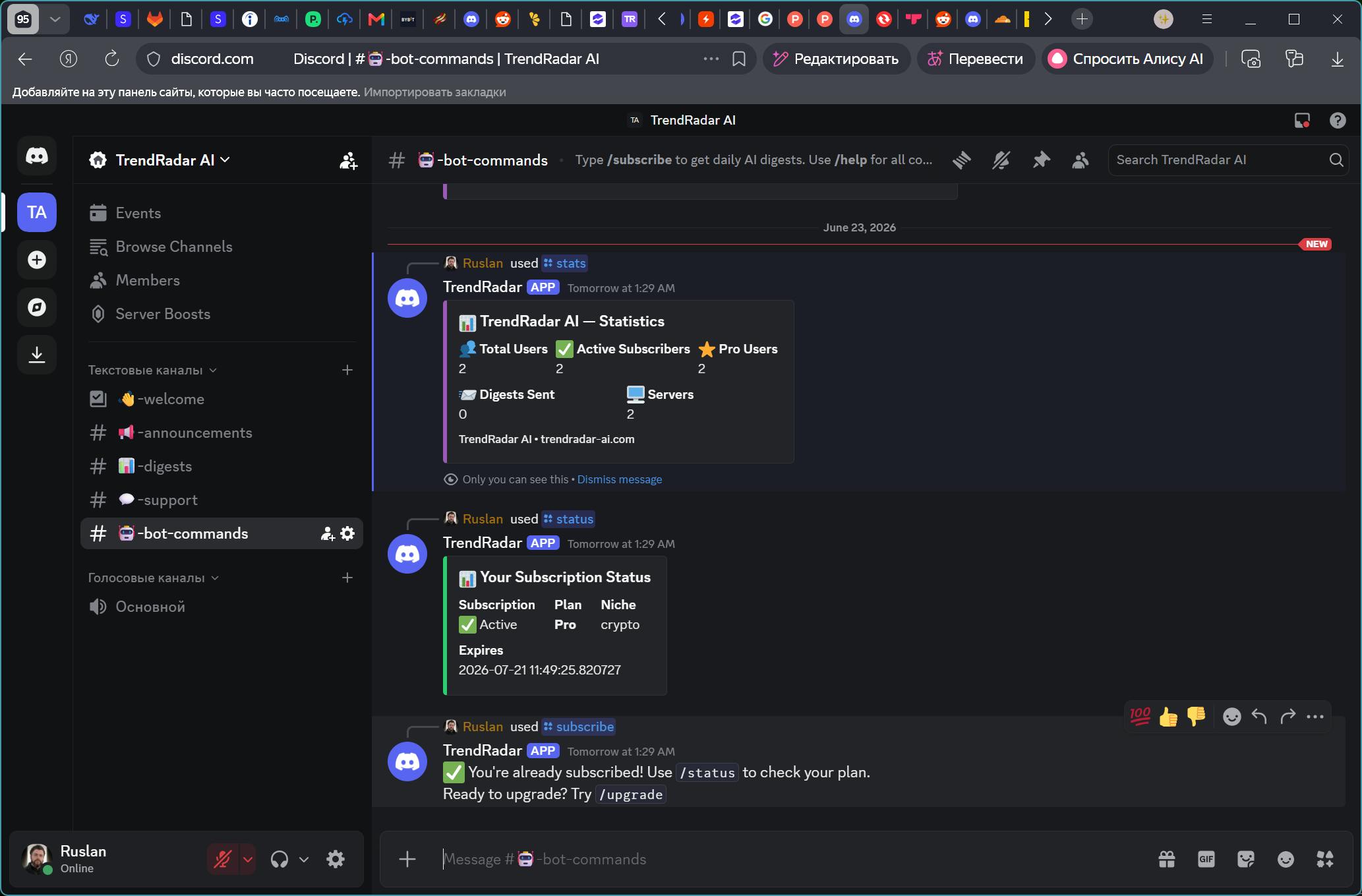1362x896 pixels.
Task: Click Редактировать button in browser toolbar
Action: click(x=837, y=59)
